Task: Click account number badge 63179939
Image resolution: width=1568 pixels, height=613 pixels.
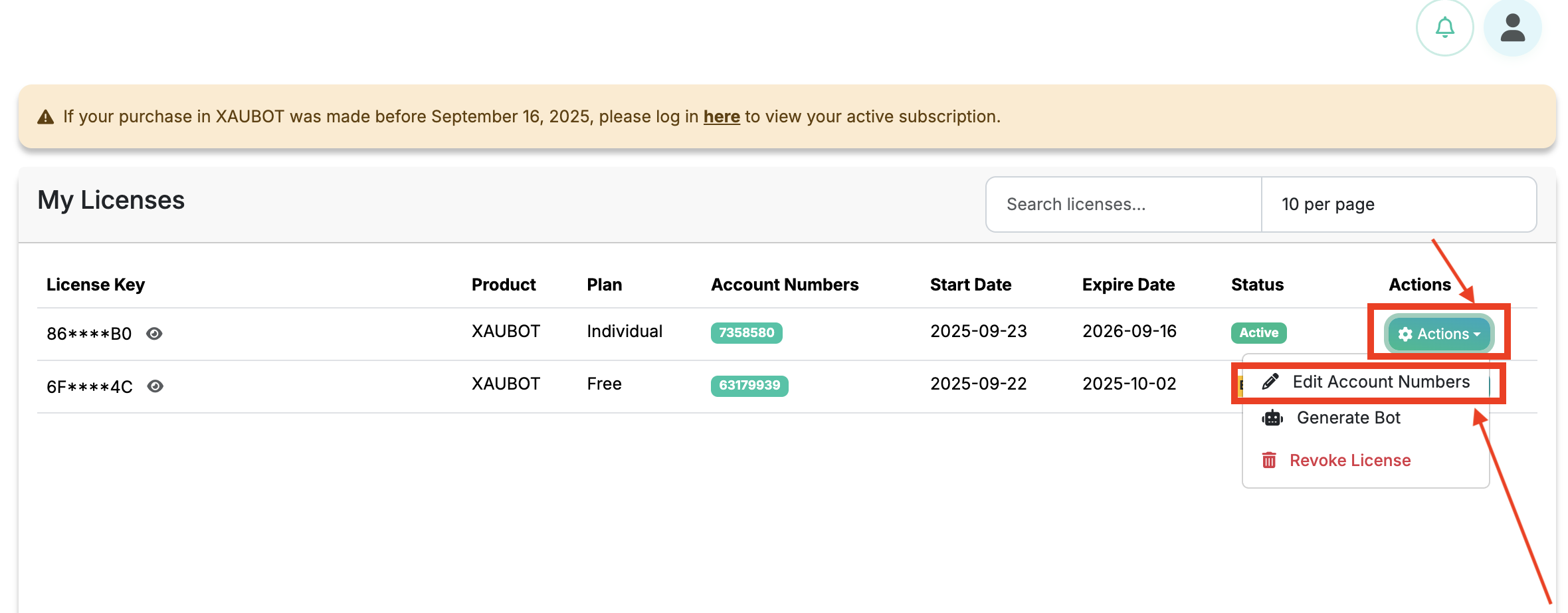Action: (749, 386)
